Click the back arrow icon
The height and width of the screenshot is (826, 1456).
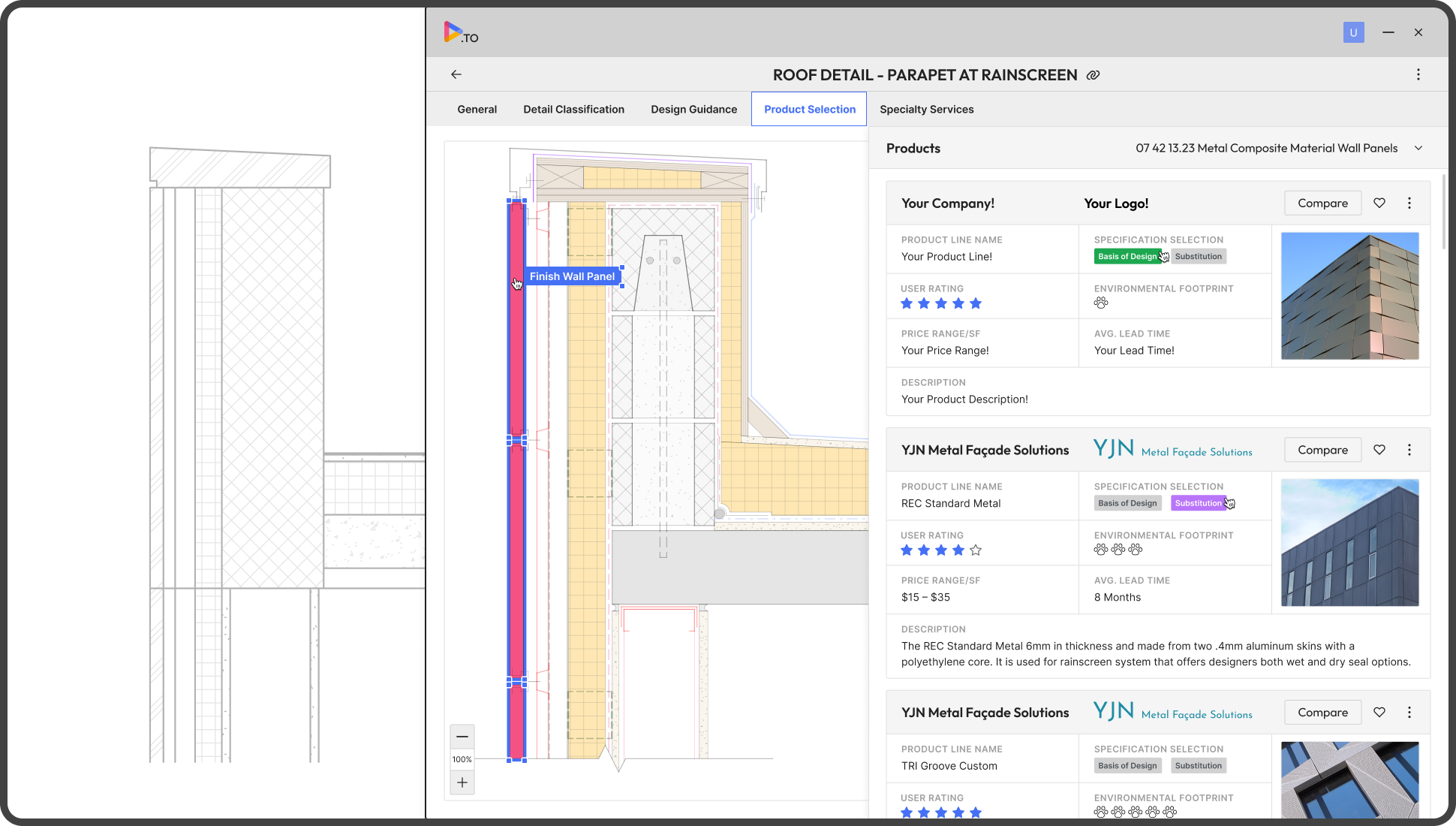coord(456,74)
